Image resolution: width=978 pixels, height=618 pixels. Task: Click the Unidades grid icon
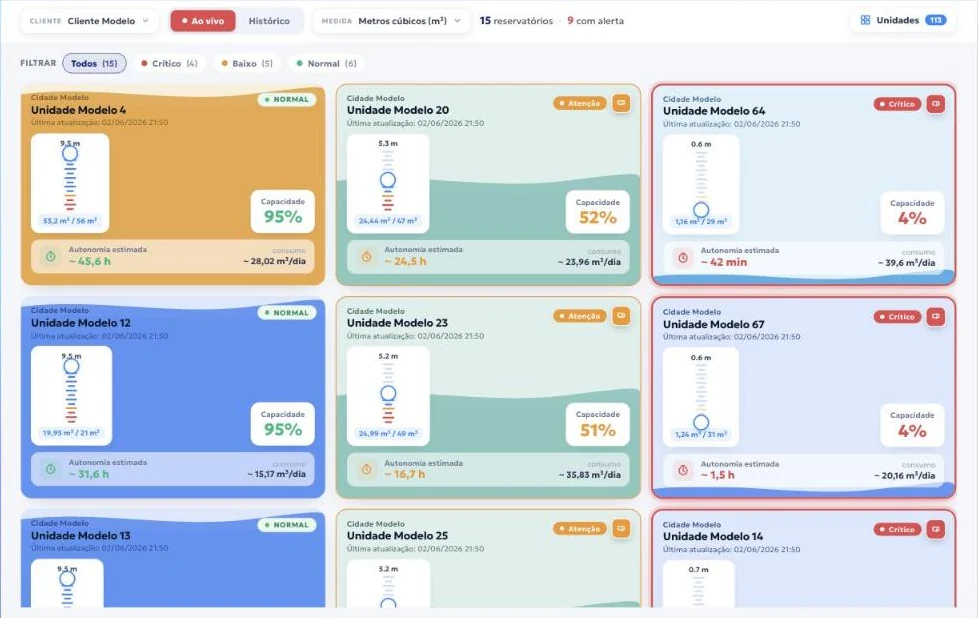point(865,20)
